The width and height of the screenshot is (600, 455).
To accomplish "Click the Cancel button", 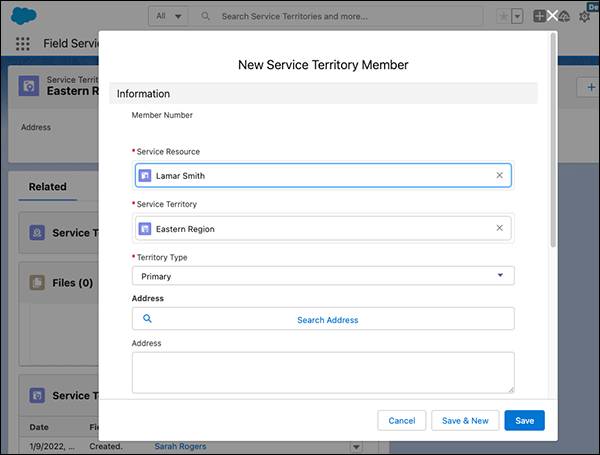I will tap(401, 421).
